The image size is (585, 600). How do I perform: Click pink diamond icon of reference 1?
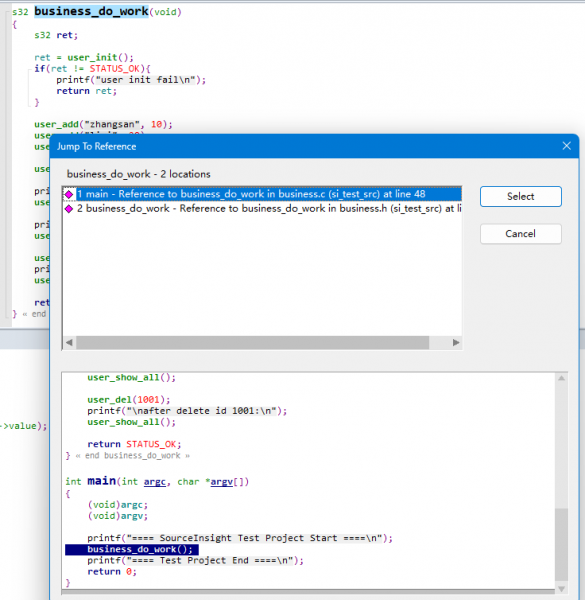[69, 194]
